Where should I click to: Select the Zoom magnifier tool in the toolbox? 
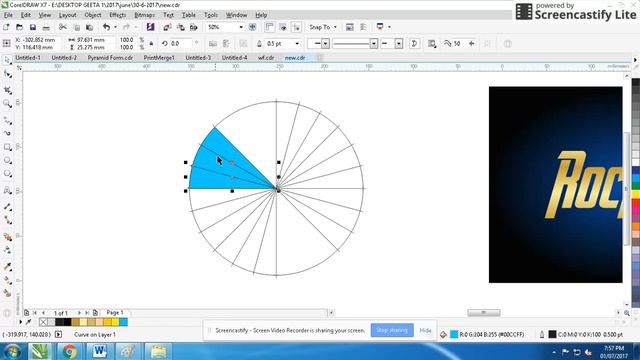[7, 104]
